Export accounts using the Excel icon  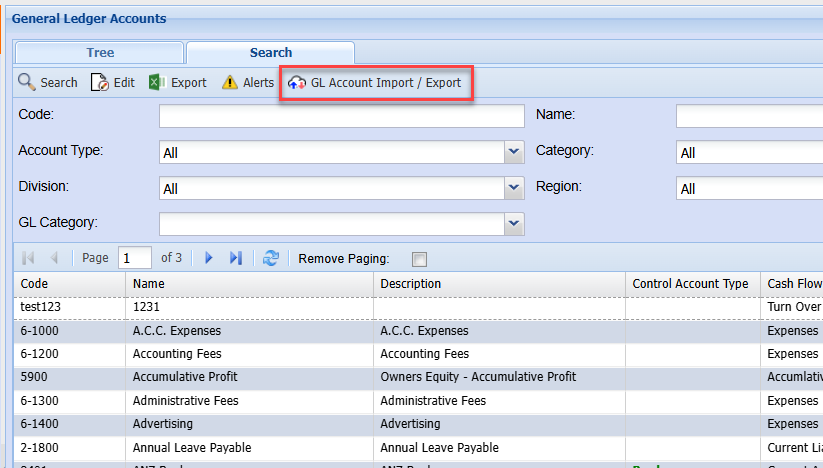pos(157,83)
